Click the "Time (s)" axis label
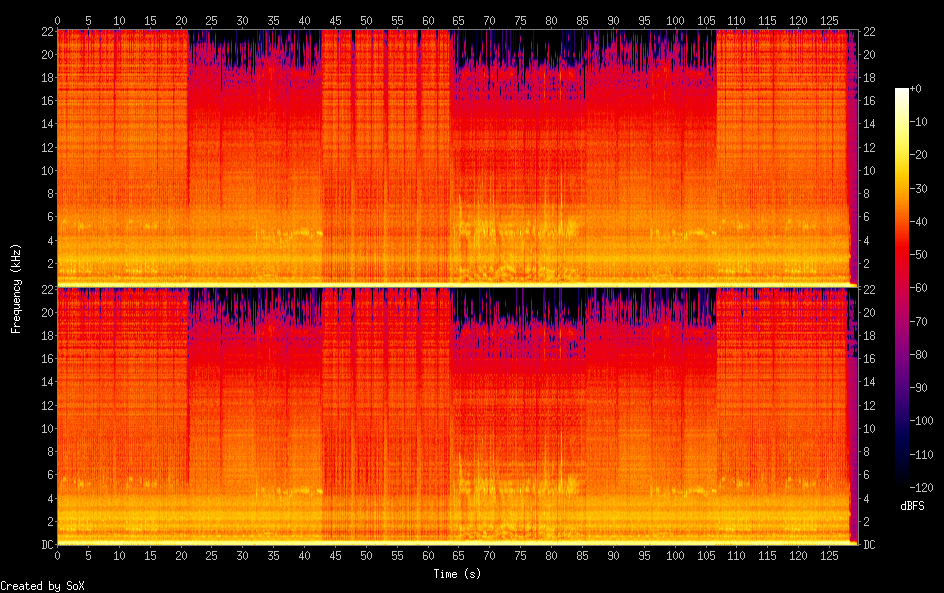The height and width of the screenshot is (593, 944). pyautogui.click(x=458, y=574)
